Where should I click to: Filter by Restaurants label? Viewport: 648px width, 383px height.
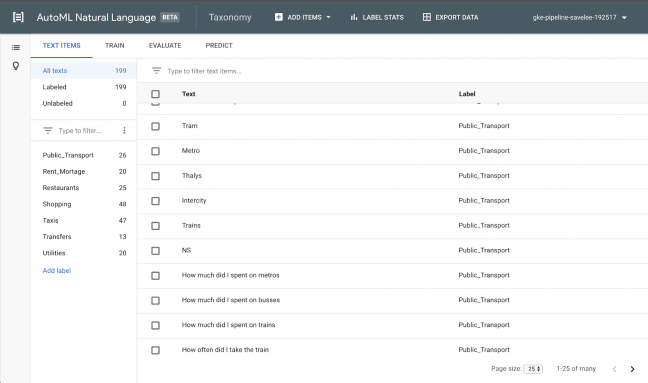(84, 188)
